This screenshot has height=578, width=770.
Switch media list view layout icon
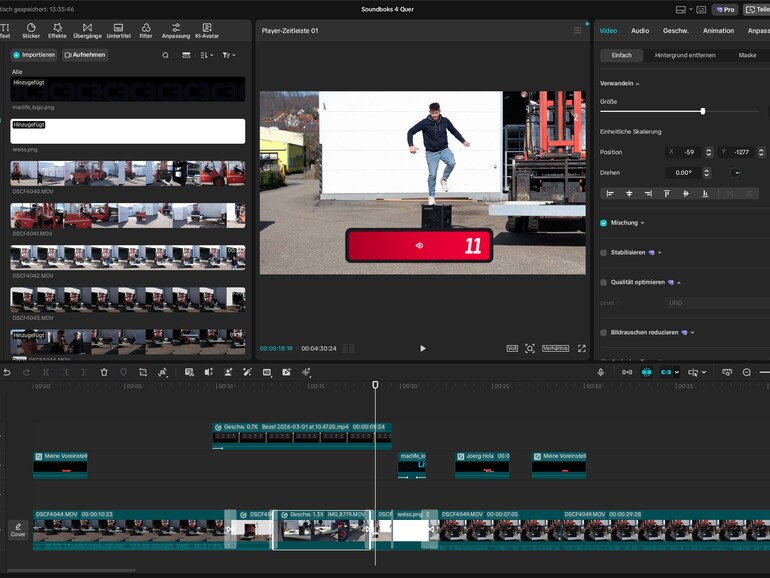tap(186, 55)
